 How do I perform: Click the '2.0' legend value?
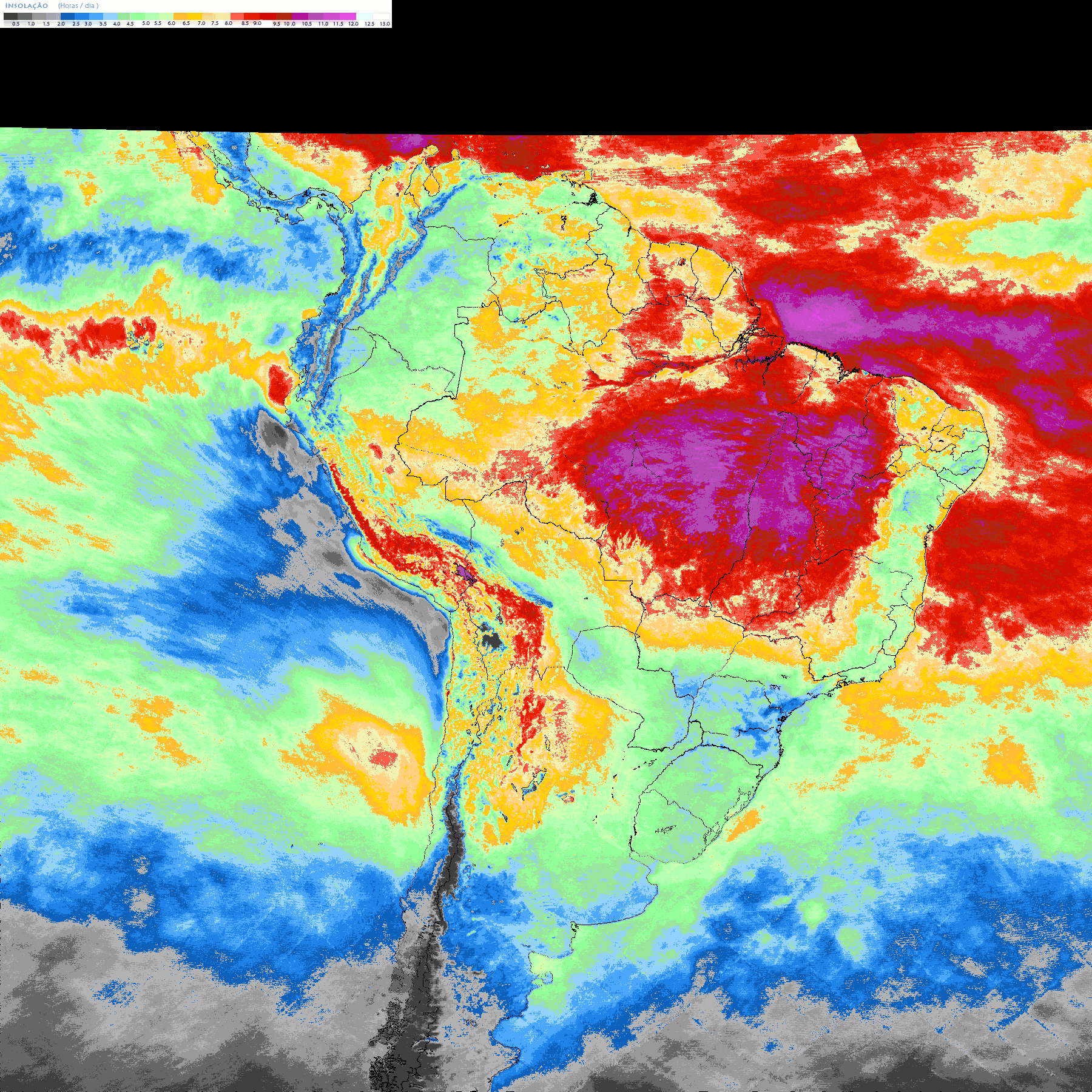pos(61,24)
